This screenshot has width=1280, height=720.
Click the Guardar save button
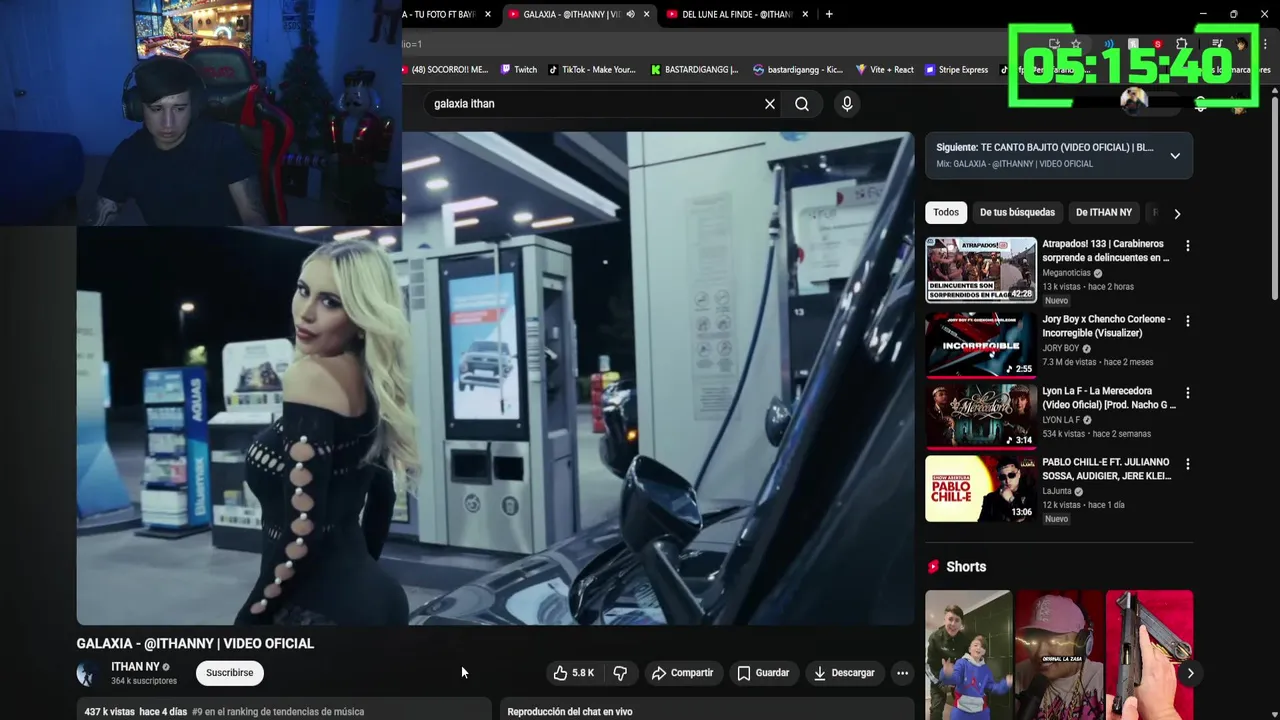point(763,673)
